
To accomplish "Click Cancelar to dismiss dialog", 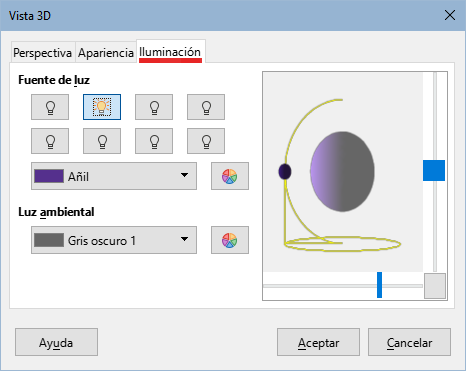I will point(409,342).
